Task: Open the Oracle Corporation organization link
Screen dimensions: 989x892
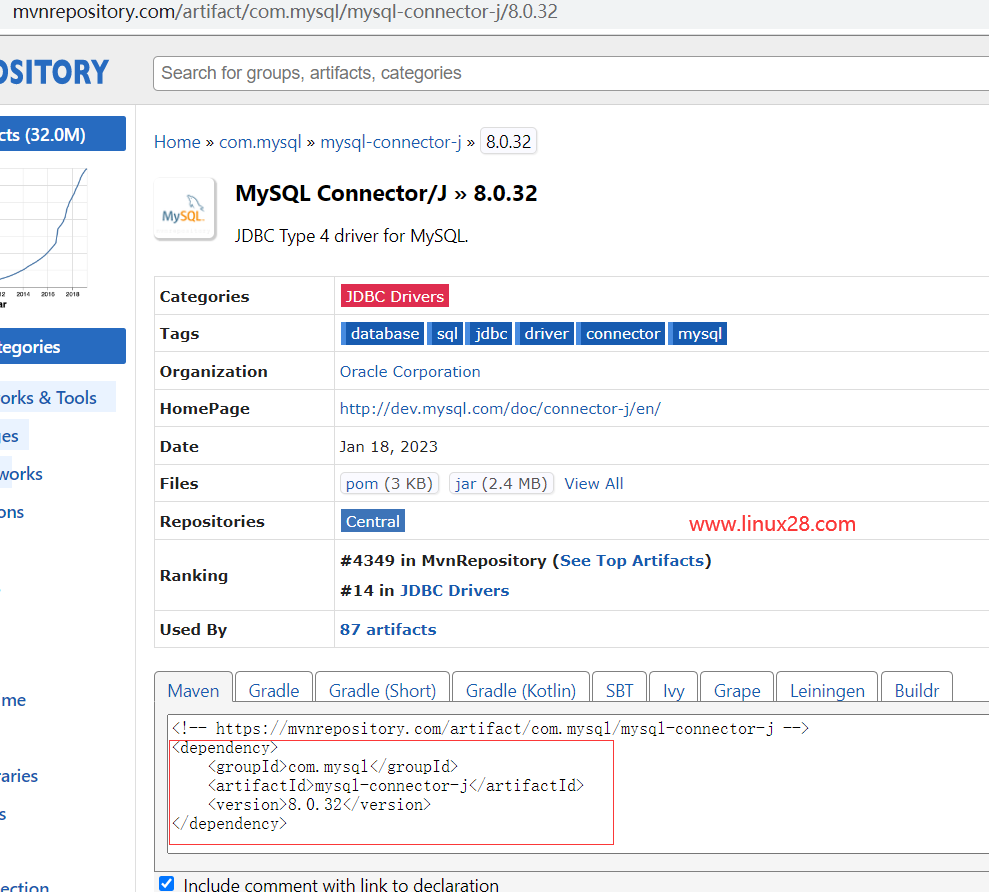Action: pyautogui.click(x=410, y=372)
